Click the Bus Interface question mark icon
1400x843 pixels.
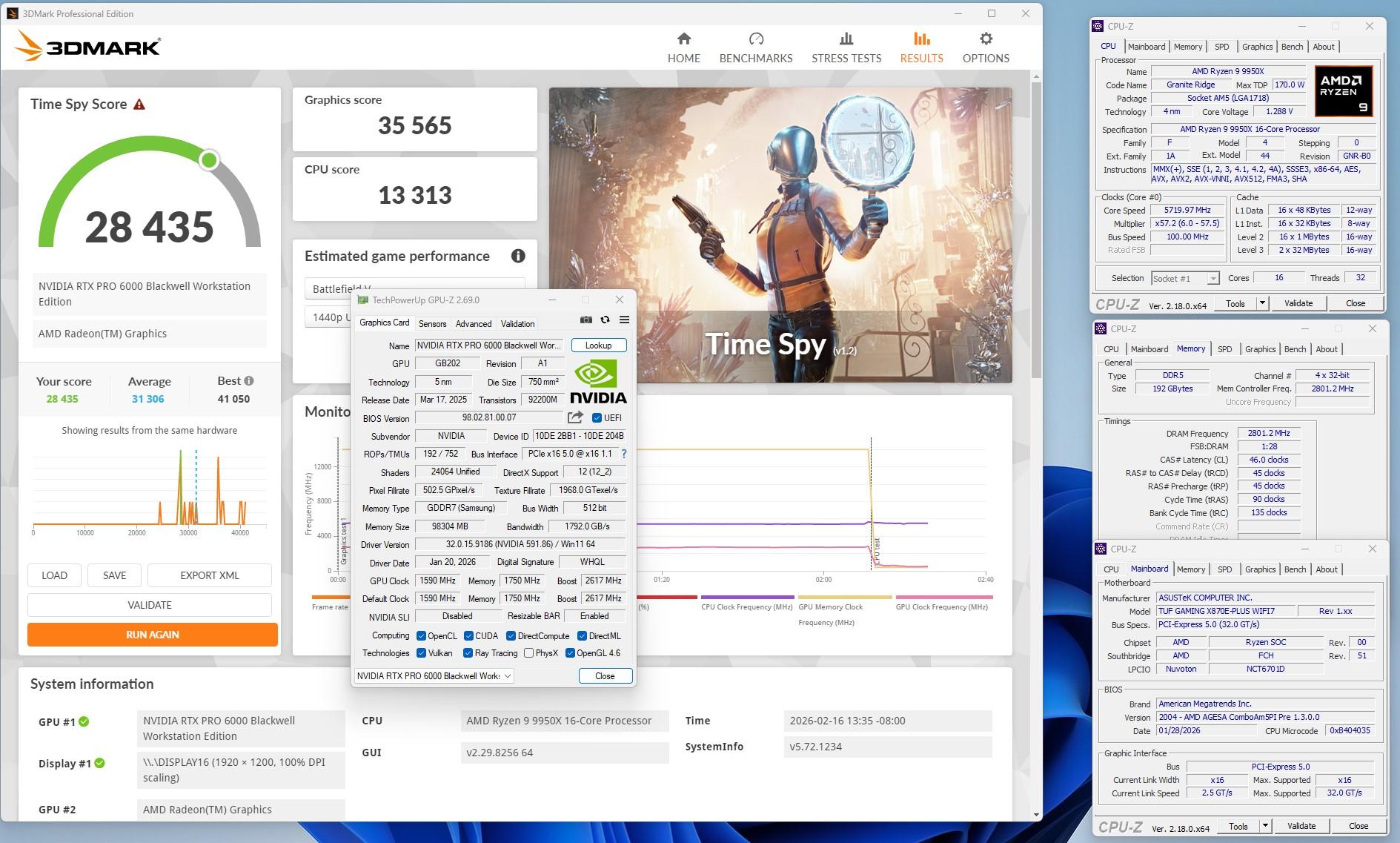point(623,454)
